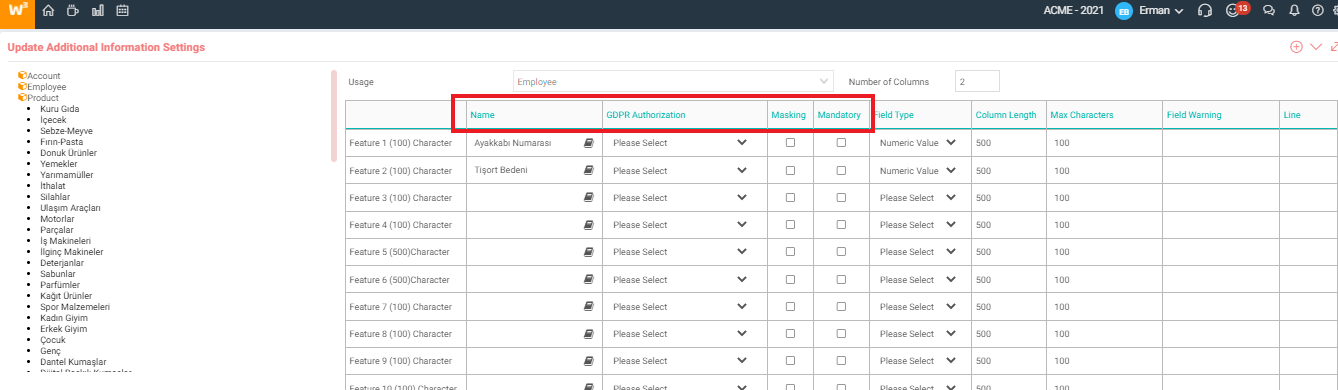Click the headset support icon
The width and height of the screenshot is (1338, 390).
click(x=1205, y=11)
